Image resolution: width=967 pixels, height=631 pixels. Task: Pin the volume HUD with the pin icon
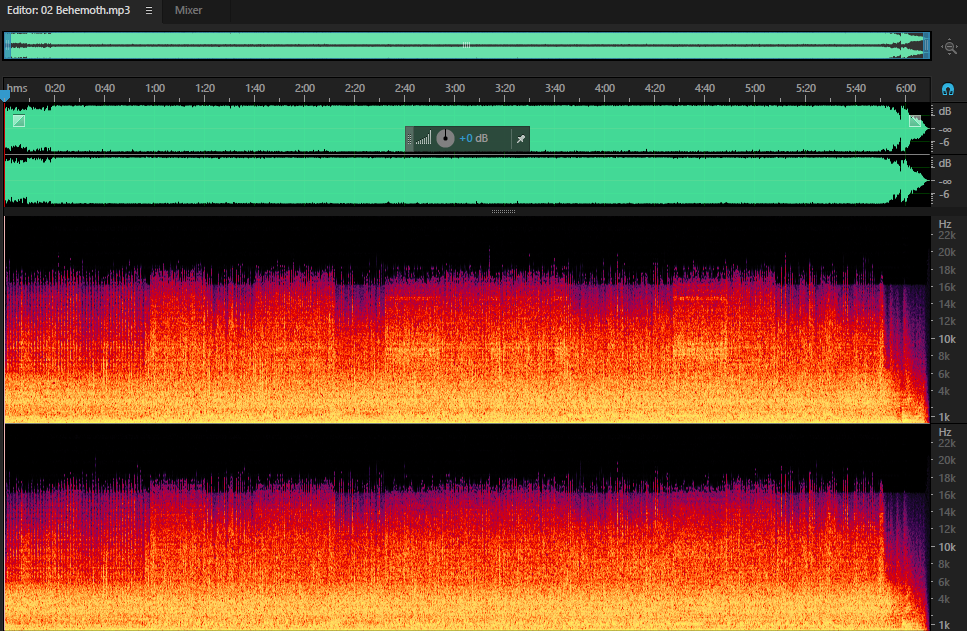521,139
